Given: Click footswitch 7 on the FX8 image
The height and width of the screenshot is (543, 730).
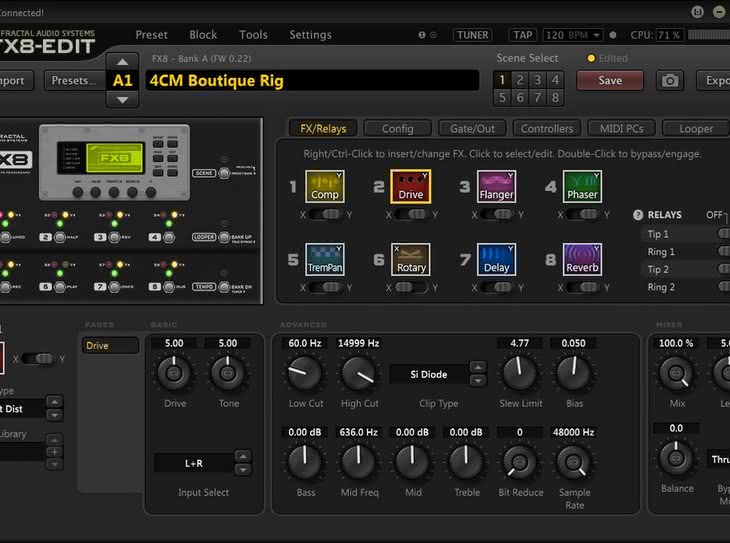Looking at the screenshot, I should pyautogui.click(x=114, y=287).
